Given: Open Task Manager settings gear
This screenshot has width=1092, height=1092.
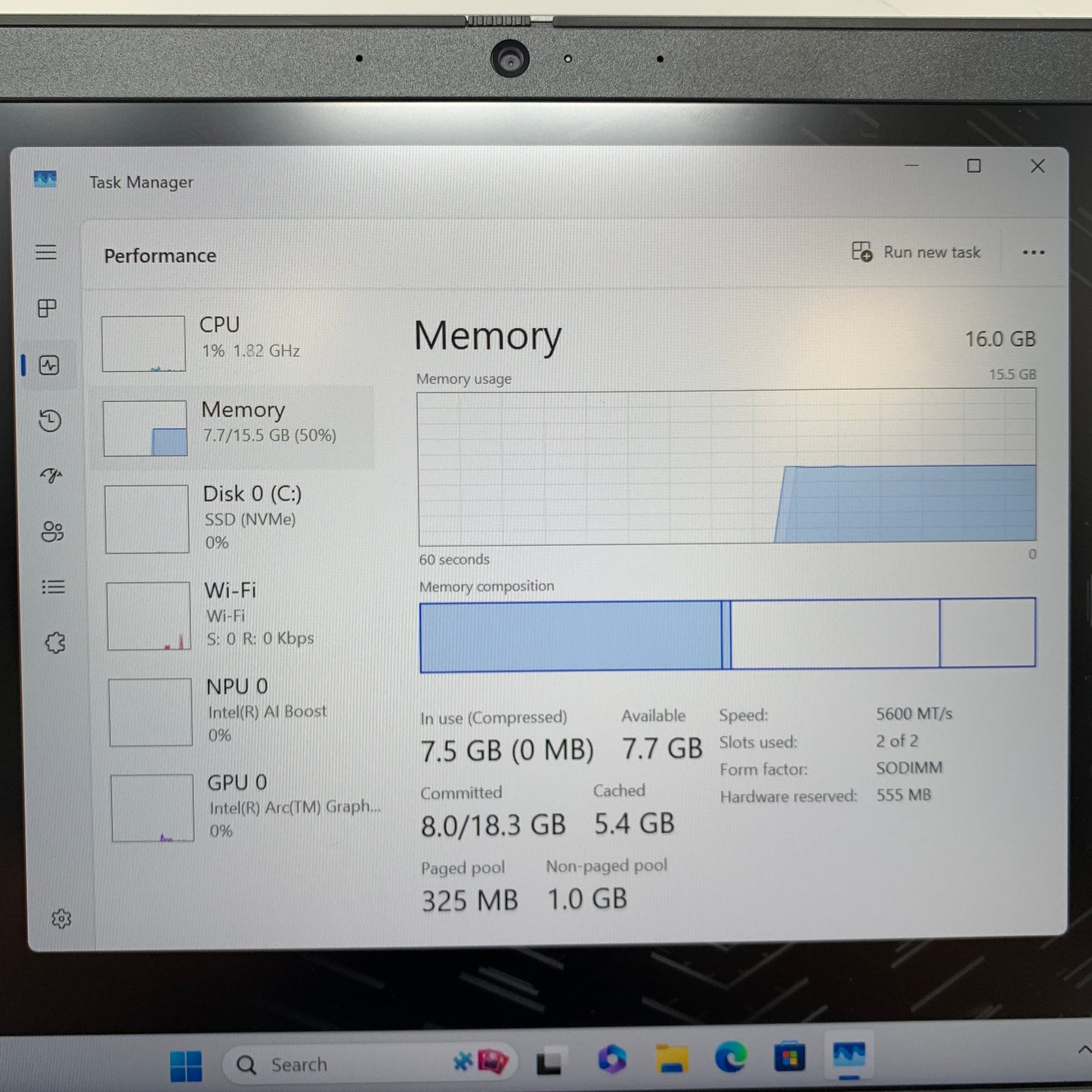Looking at the screenshot, I should (61, 918).
